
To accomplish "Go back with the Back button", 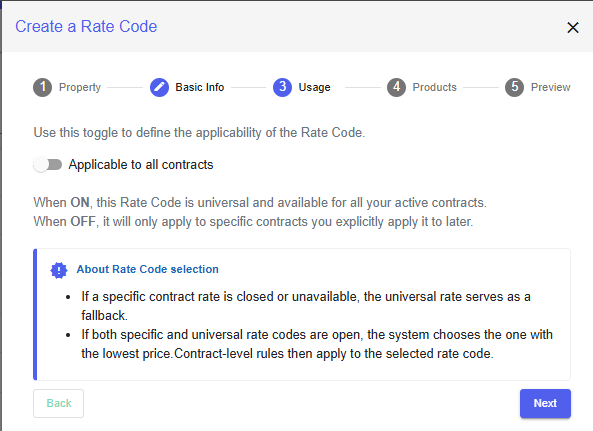I will pos(59,403).
